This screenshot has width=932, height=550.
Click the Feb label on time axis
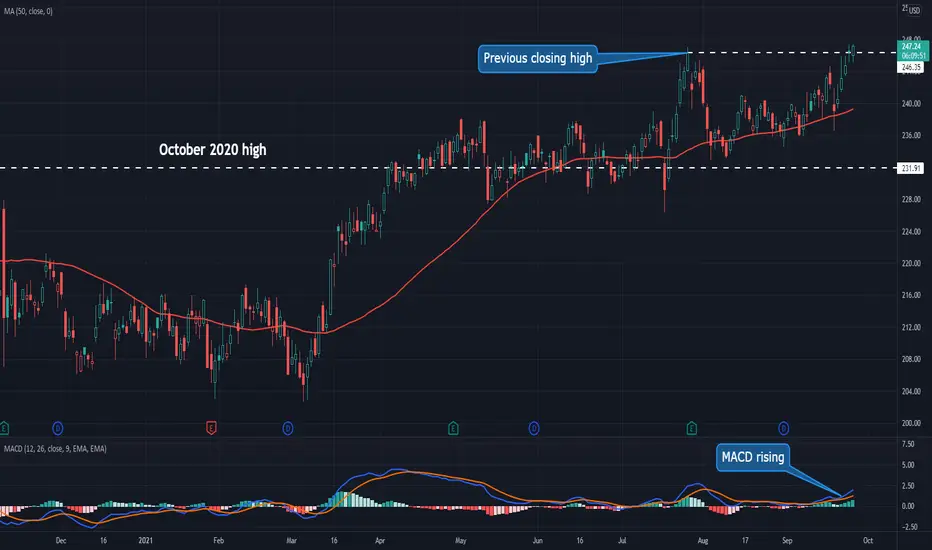tap(218, 540)
